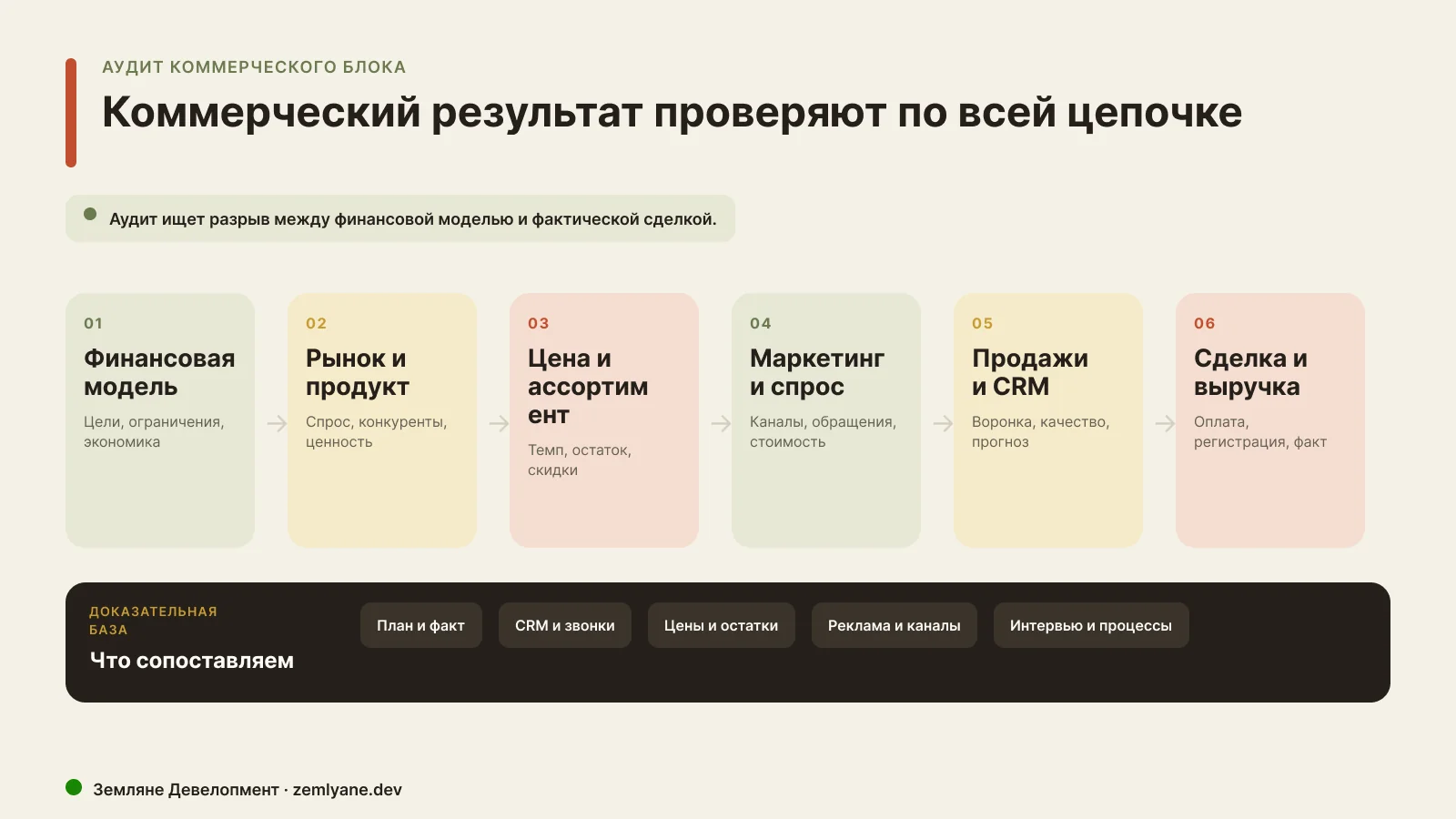Click the step number 03

(x=539, y=323)
